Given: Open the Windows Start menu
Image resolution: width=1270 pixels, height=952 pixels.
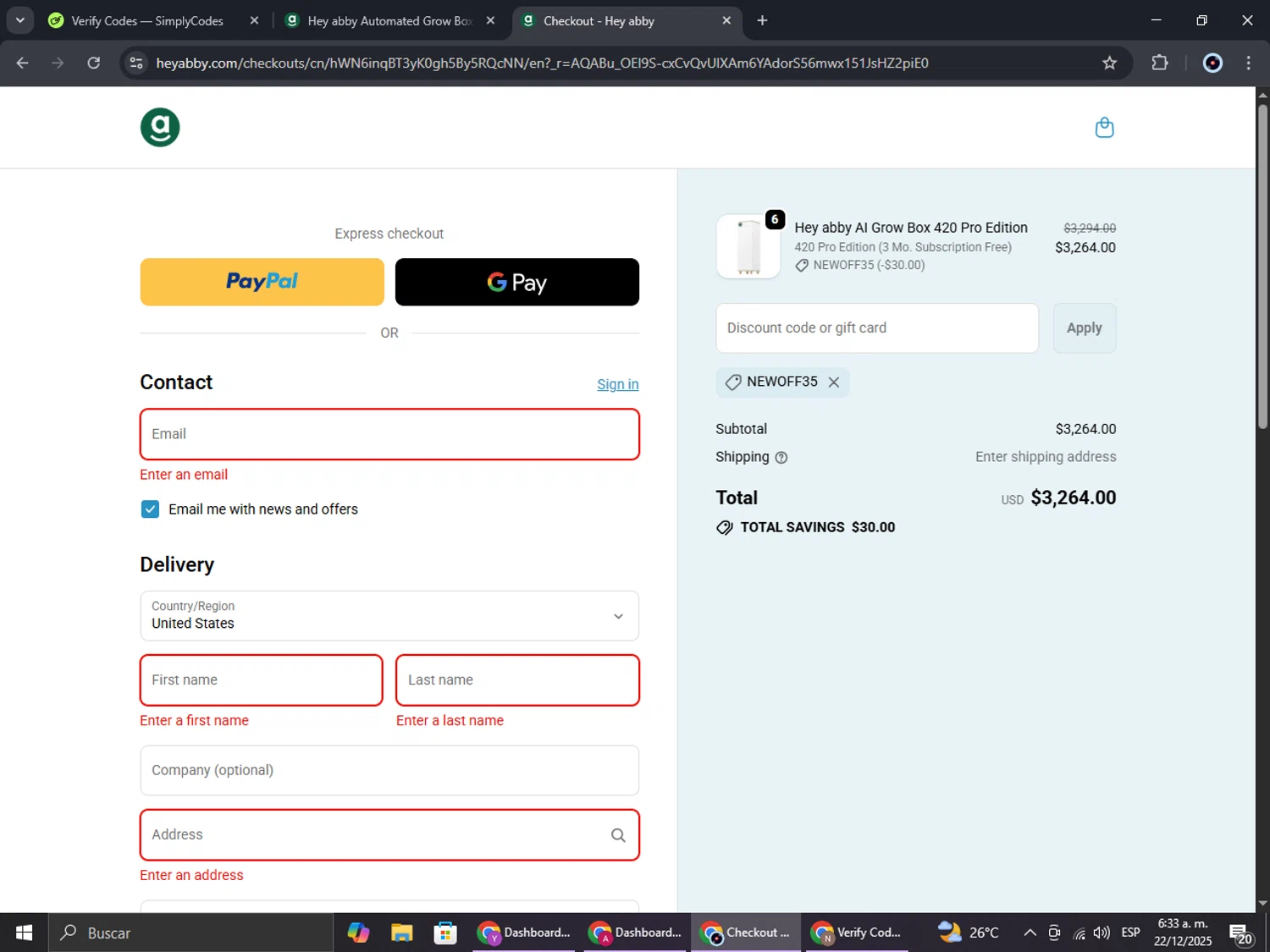Looking at the screenshot, I should 24,933.
